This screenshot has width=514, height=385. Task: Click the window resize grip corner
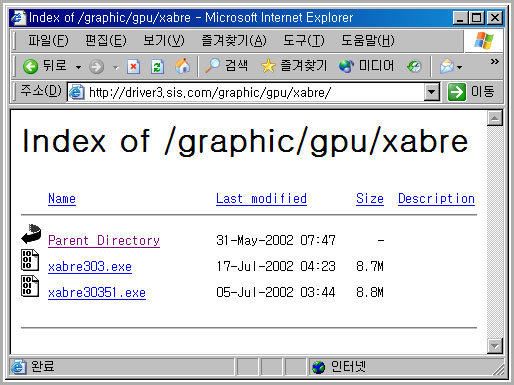[499, 369]
